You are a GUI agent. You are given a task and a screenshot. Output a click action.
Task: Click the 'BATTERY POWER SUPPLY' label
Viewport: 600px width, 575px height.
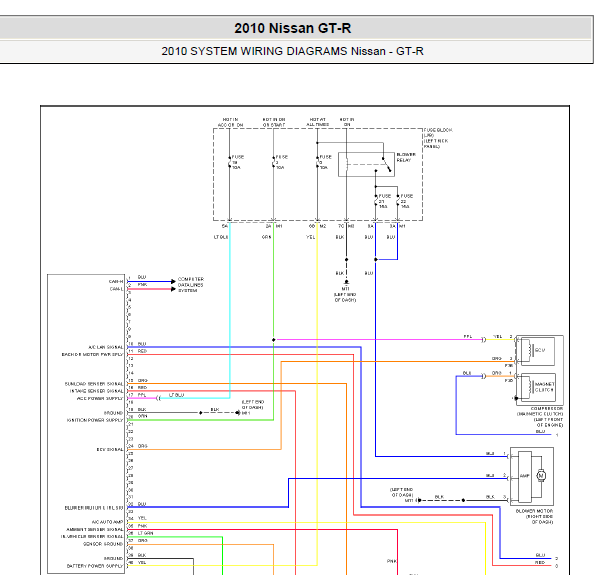[x=95, y=566]
